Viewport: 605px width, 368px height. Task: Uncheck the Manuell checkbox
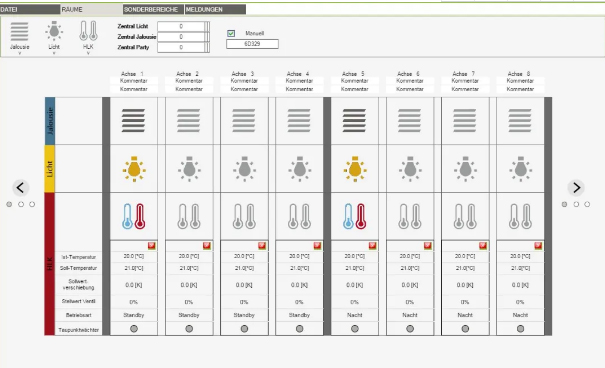[231, 34]
